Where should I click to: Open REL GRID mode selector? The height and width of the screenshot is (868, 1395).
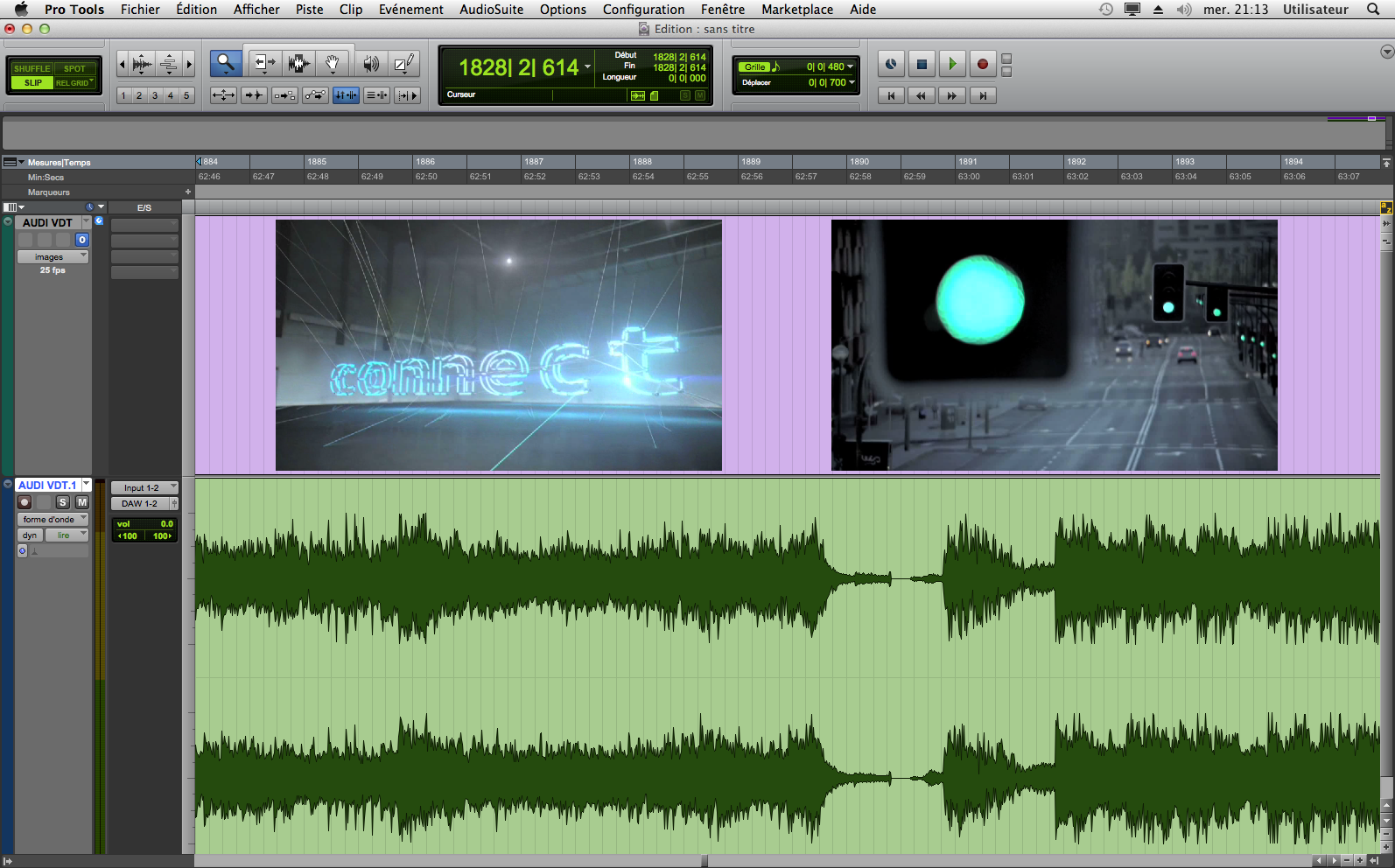(x=75, y=82)
